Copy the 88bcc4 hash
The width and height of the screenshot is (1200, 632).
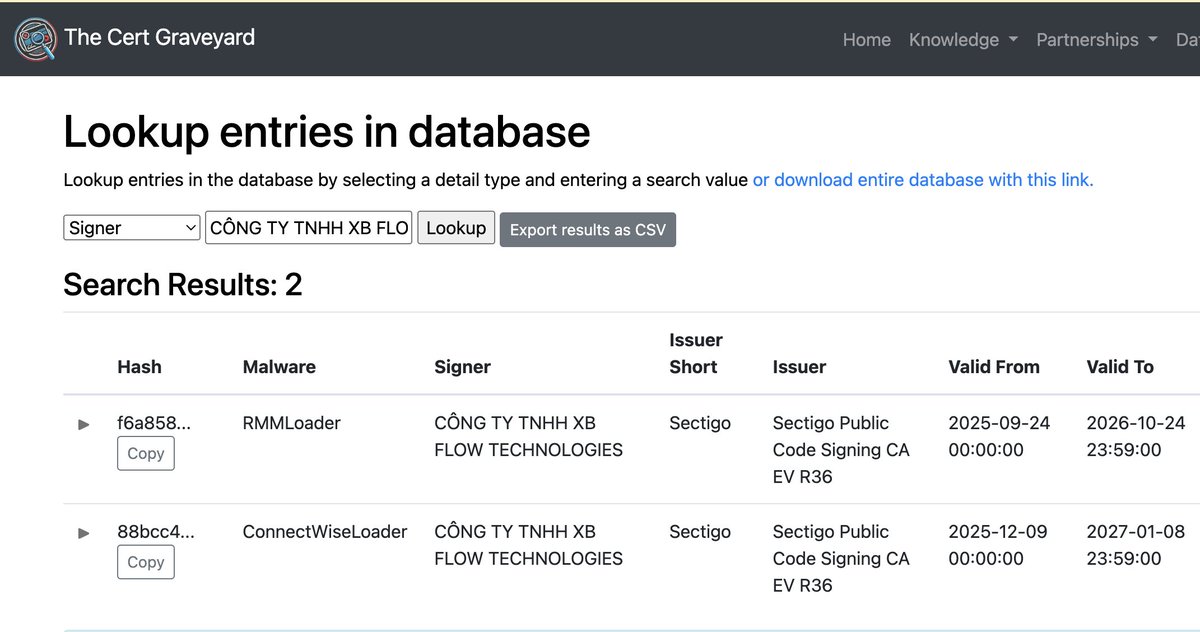click(146, 562)
